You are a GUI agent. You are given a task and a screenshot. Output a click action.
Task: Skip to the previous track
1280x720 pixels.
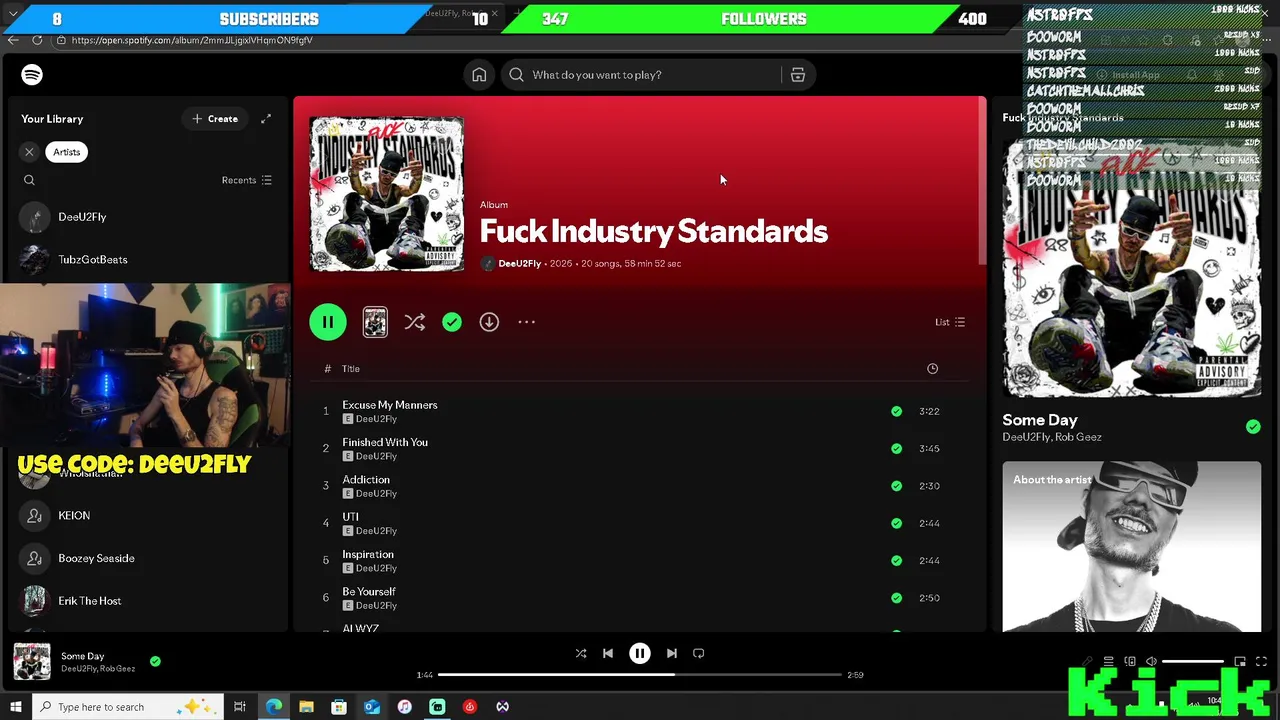pyautogui.click(x=608, y=654)
